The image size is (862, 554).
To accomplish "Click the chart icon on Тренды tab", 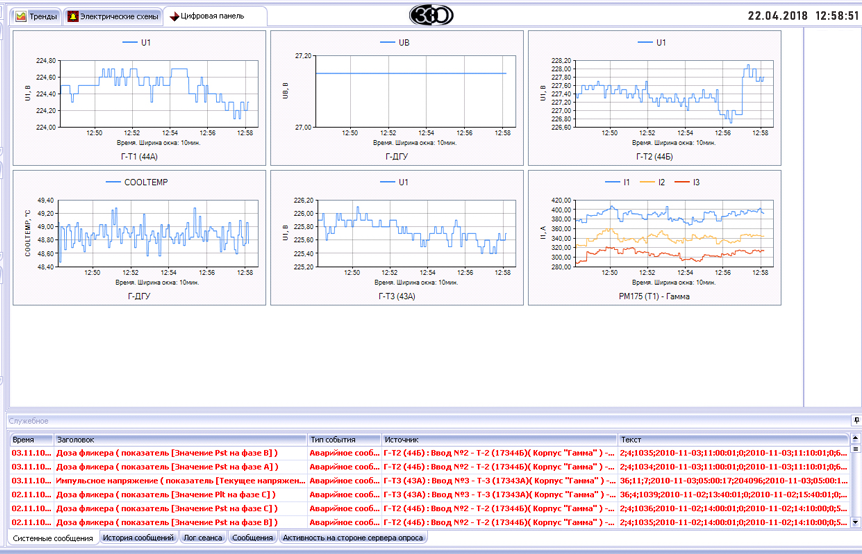I will 21,16.
